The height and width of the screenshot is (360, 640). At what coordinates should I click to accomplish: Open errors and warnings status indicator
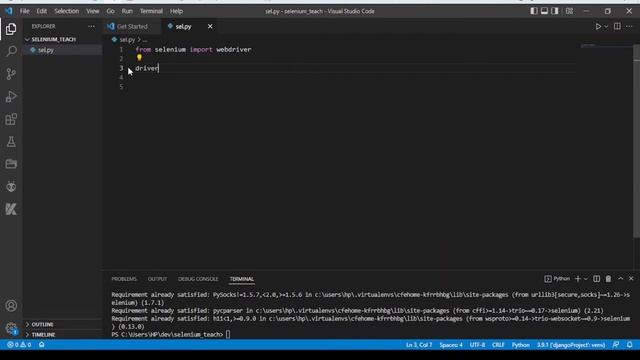point(19,345)
